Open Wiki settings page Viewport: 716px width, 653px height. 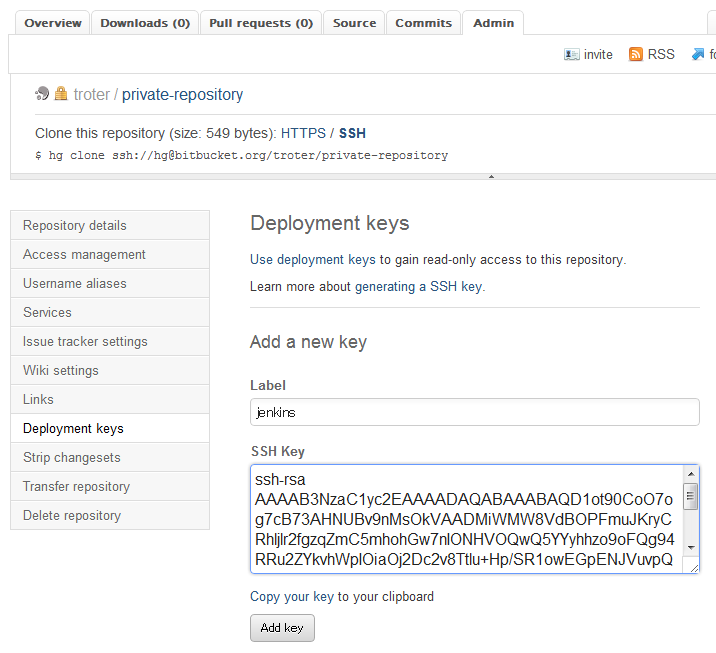(110, 370)
